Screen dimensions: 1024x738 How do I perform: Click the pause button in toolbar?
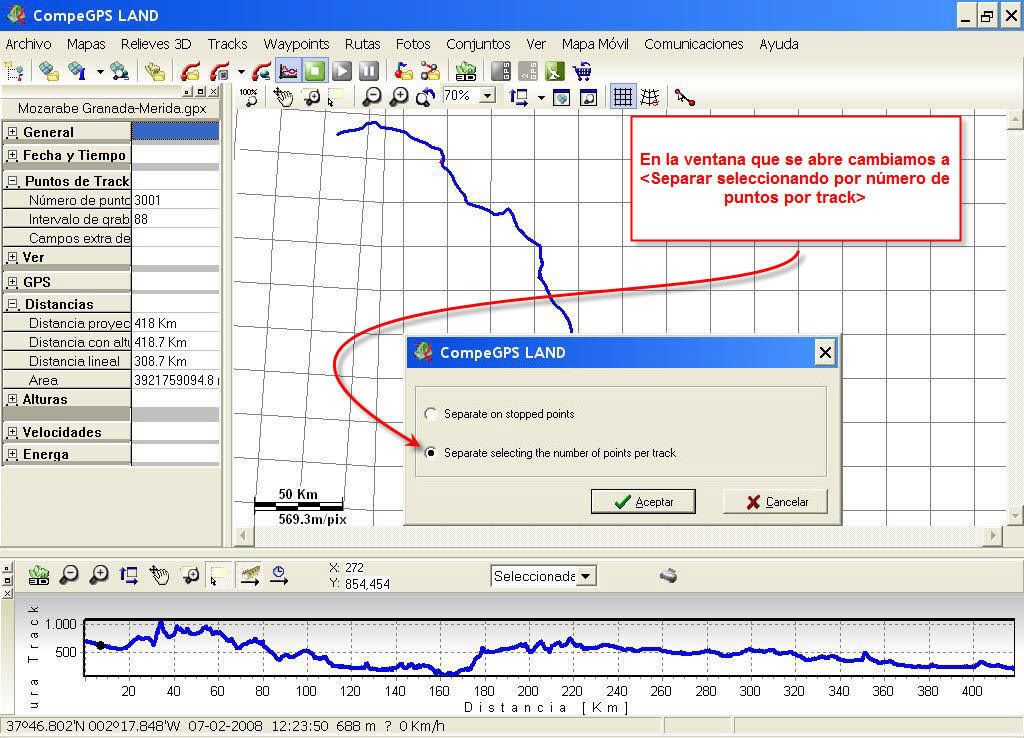point(368,71)
